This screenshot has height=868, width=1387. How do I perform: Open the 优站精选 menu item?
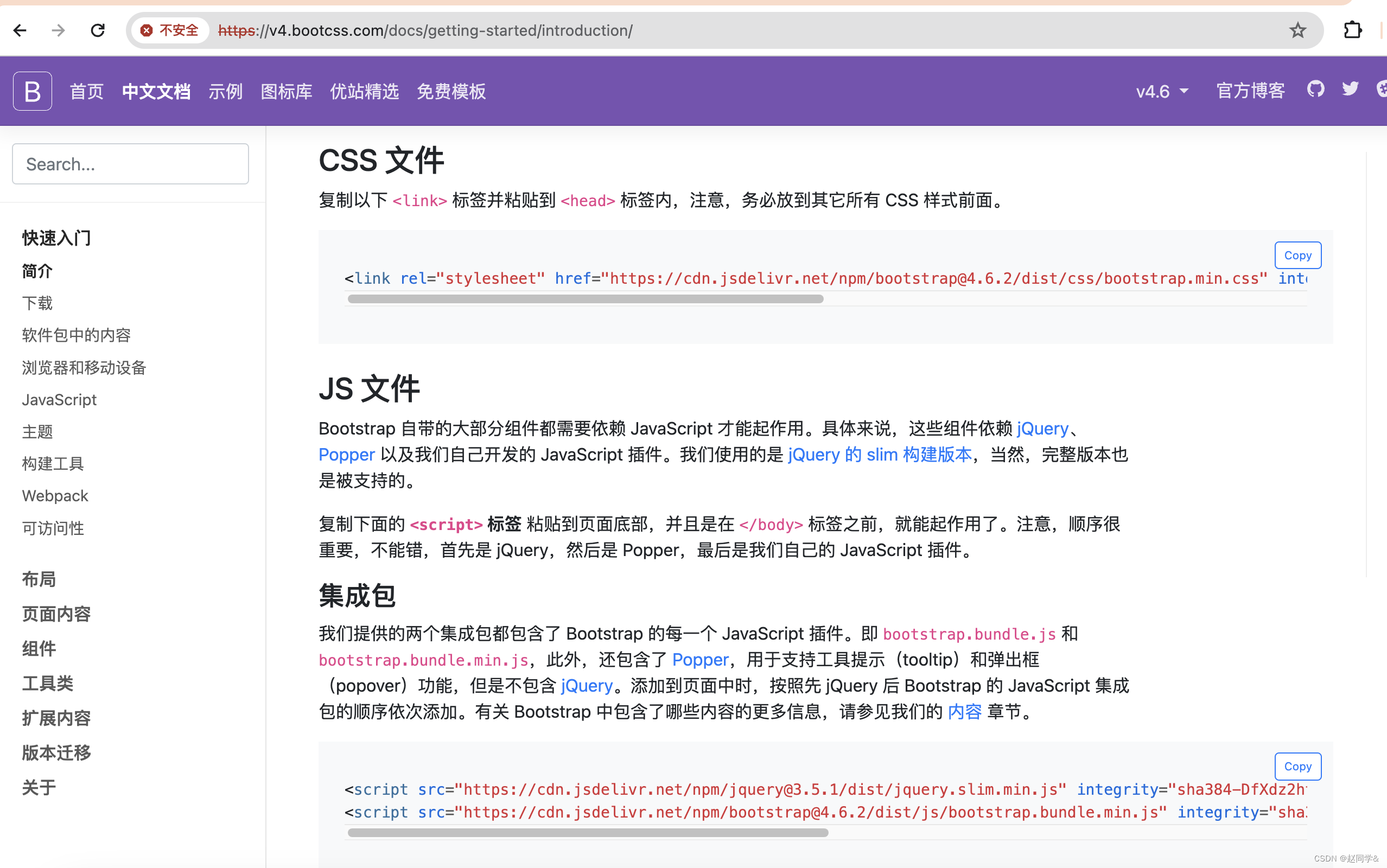point(364,92)
